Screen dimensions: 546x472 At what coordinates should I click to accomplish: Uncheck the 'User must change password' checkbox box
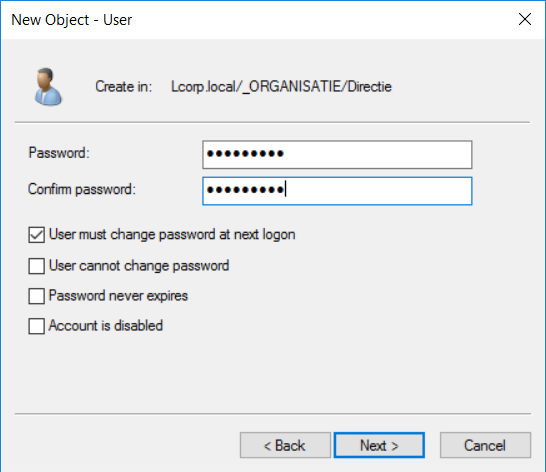pos(37,235)
